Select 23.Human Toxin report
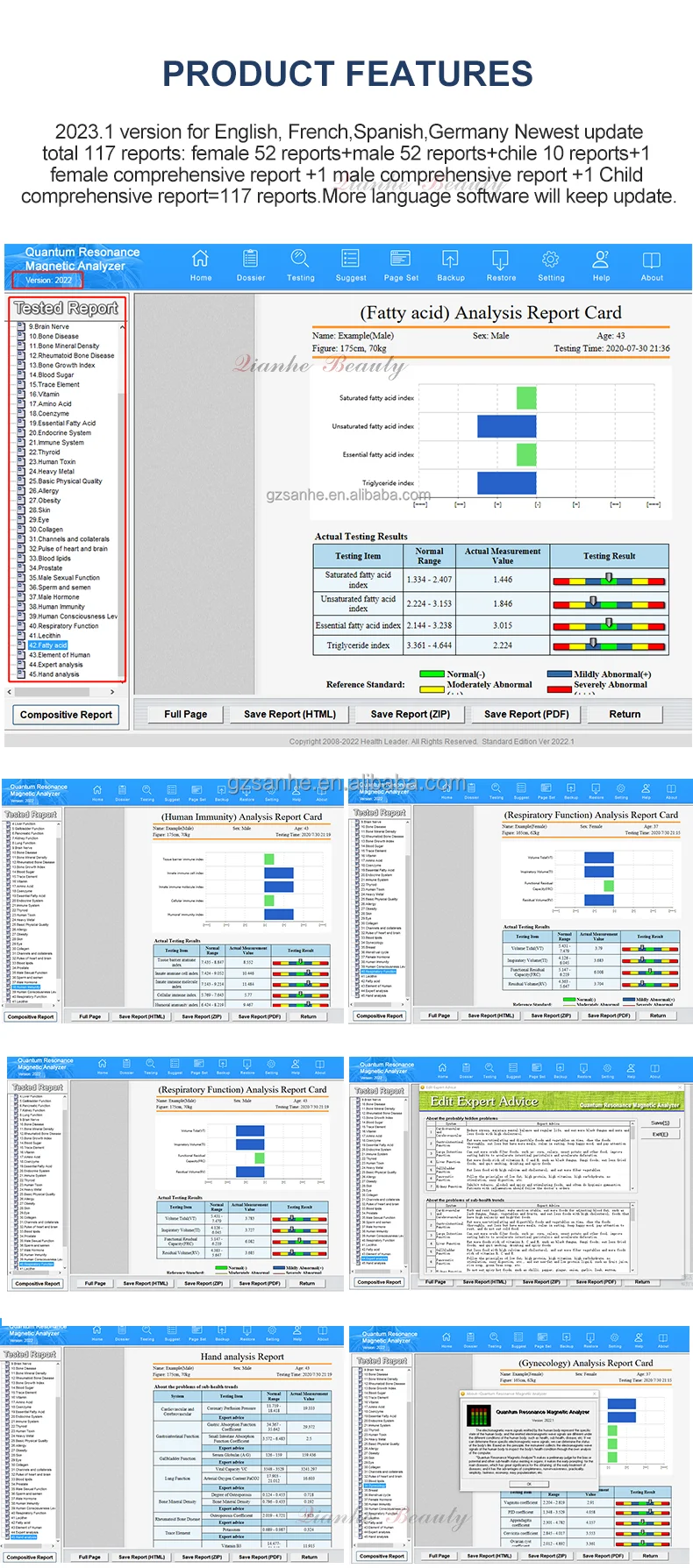This screenshot has height=1568, width=693. [52, 461]
